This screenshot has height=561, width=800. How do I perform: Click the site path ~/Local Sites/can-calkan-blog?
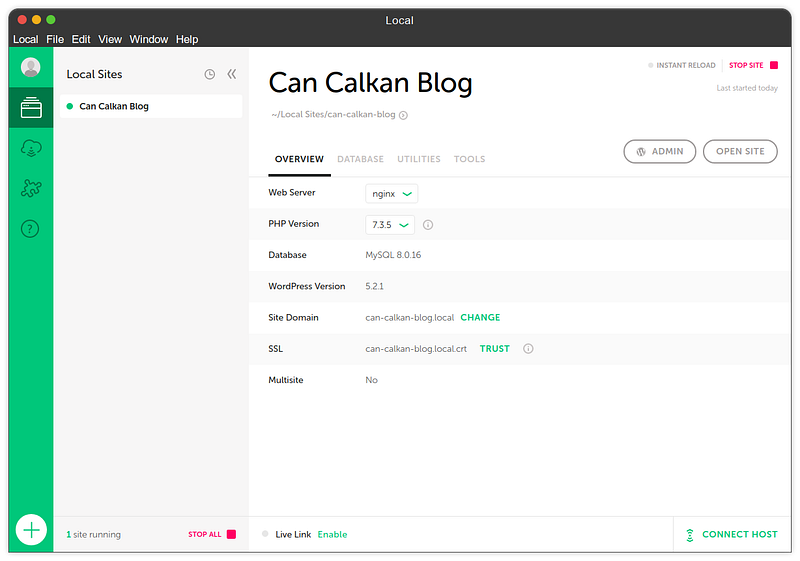[x=334, y=115]
